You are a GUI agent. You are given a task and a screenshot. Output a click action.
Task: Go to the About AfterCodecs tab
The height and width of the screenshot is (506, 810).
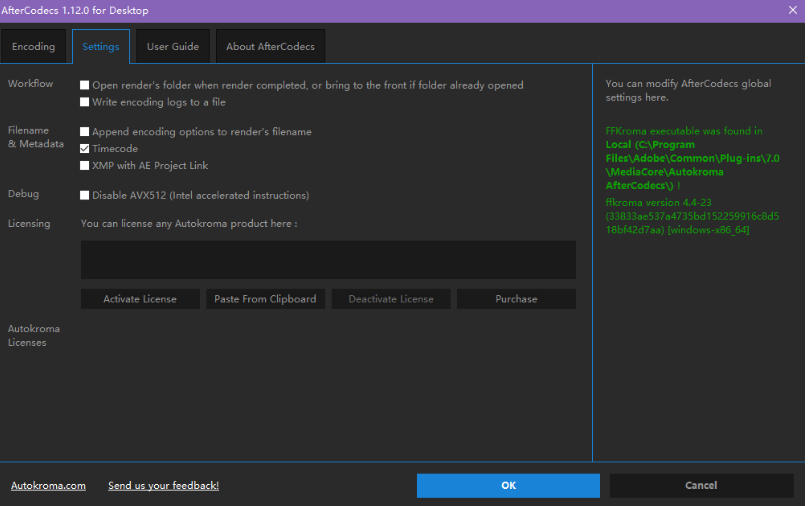(x=270, y=47)
